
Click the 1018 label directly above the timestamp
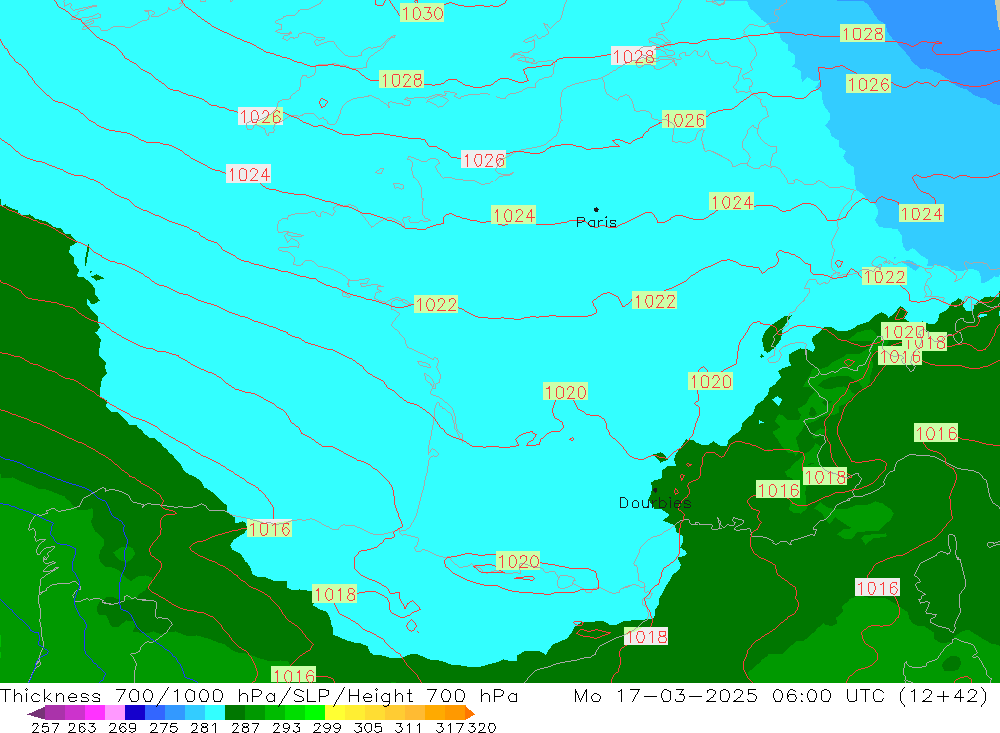click(646, 637)
